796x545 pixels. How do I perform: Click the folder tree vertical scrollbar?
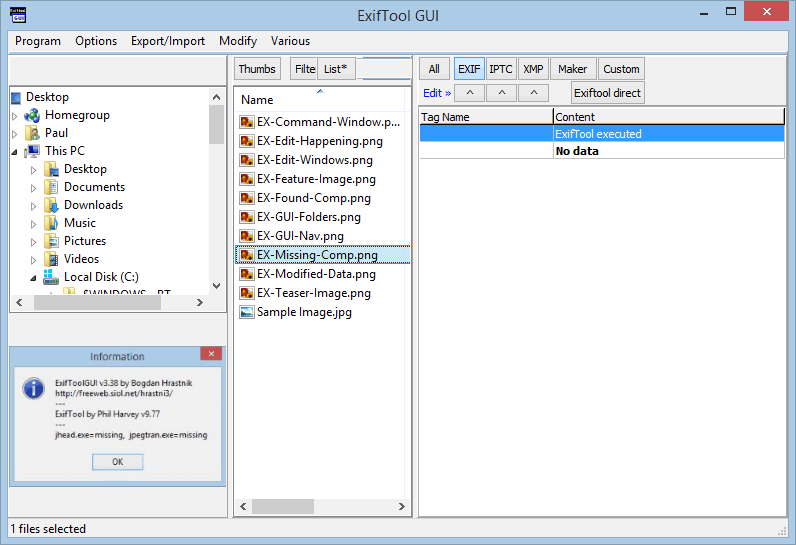tap(216, 200)
